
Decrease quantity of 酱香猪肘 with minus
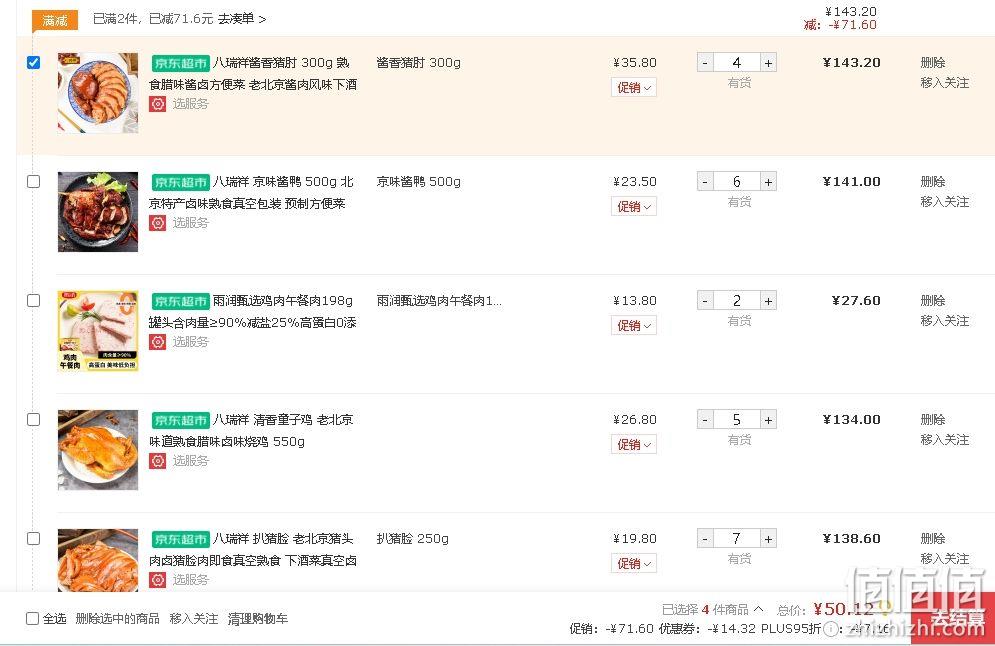[705, 62]
